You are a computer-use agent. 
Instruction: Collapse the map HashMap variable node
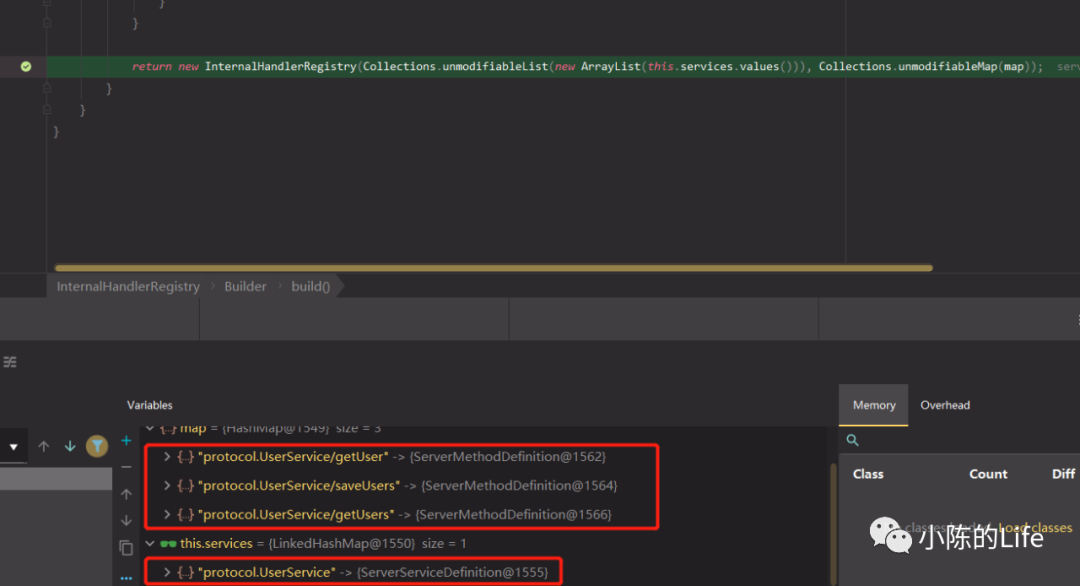pyautogui.click(x=150, y=428)
